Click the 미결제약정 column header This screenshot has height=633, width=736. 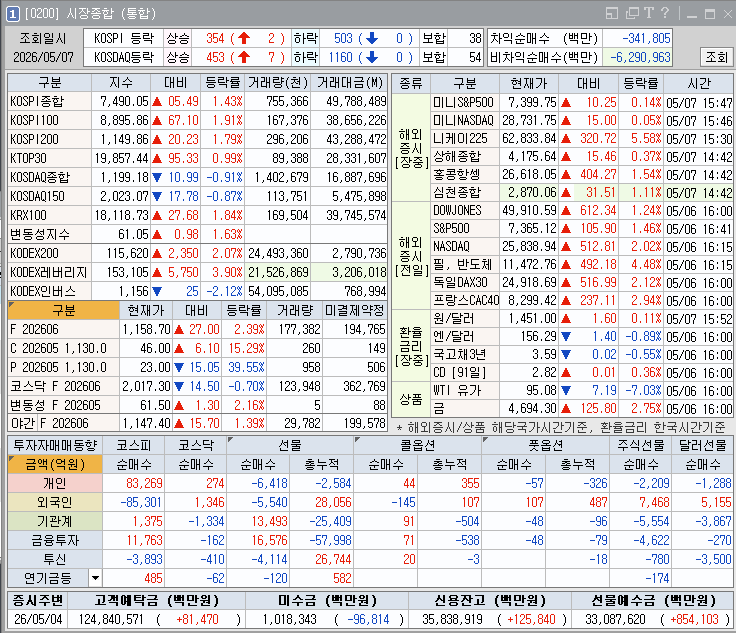pos(355,311)
